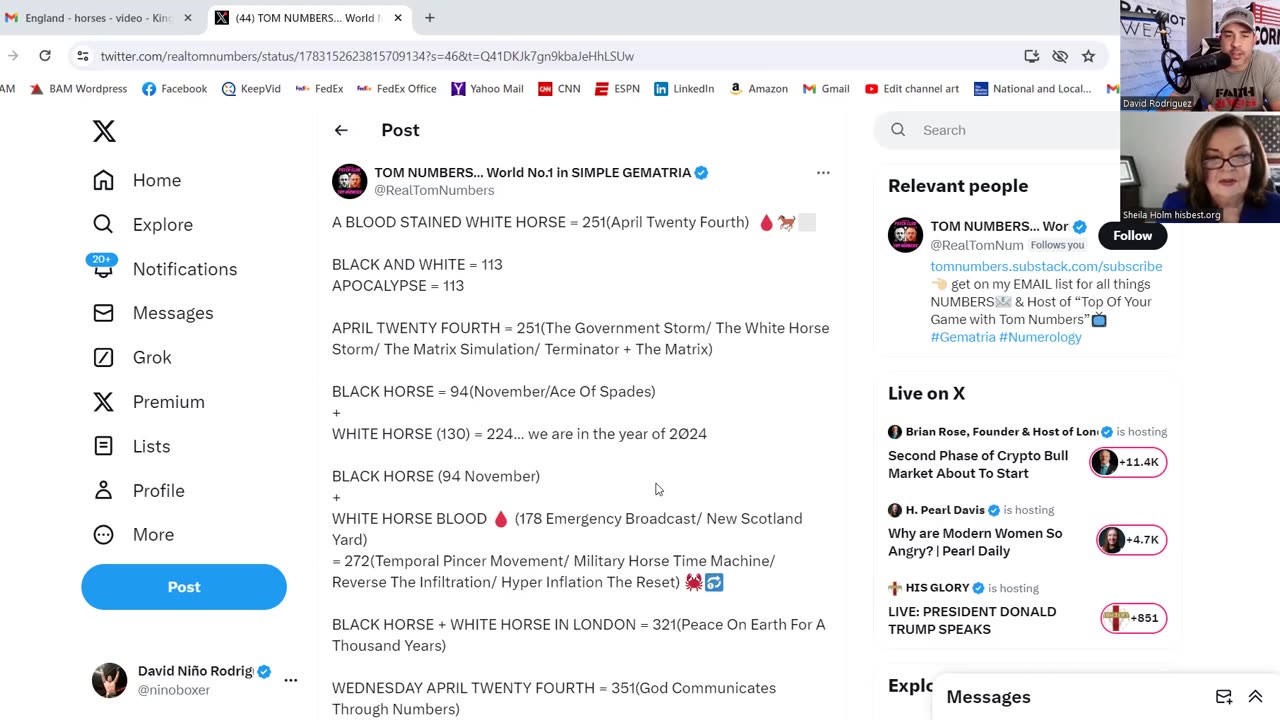Open the Amazon bookmark
This screenshot has width=1280, height=720.
point(758,89)
